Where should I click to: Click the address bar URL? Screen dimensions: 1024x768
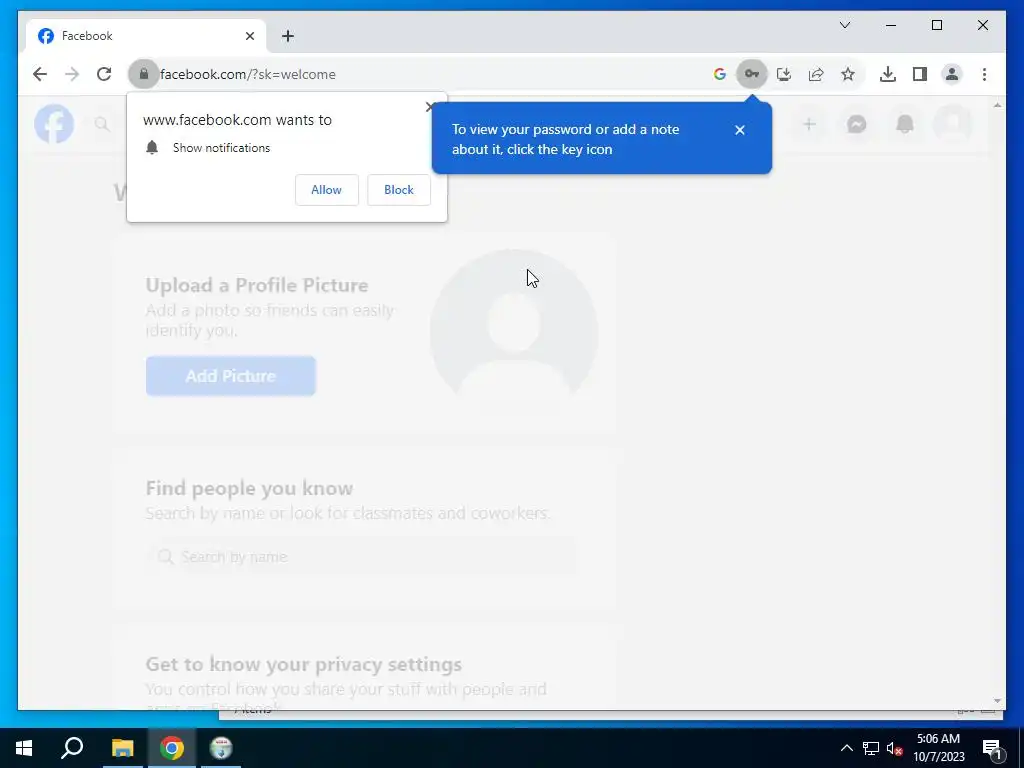pyautogui.click(x=248, y=74)
